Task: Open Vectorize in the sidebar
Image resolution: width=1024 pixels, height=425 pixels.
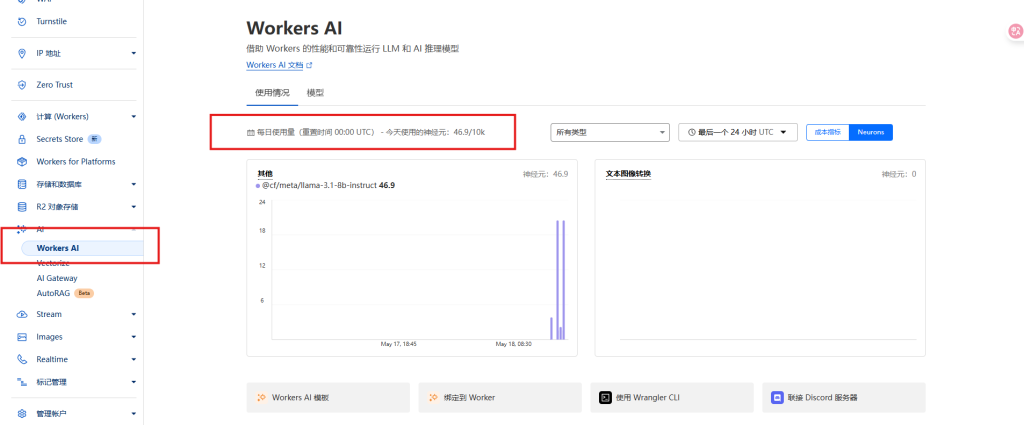Action: tap(54, 263)
